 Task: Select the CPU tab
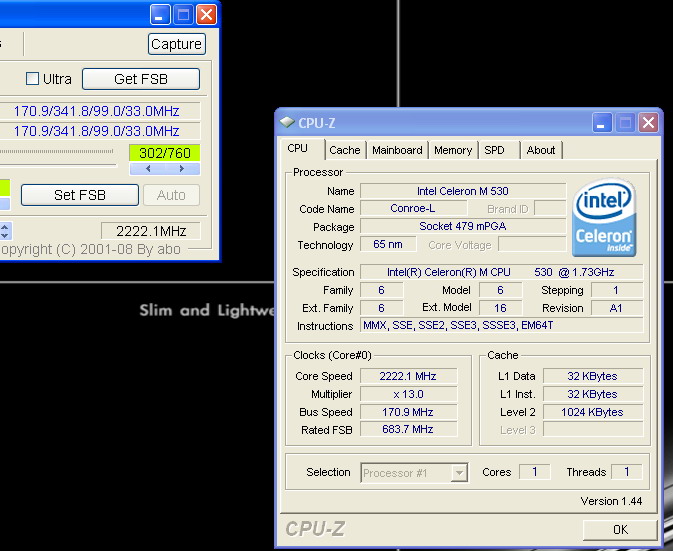(297, 148)
